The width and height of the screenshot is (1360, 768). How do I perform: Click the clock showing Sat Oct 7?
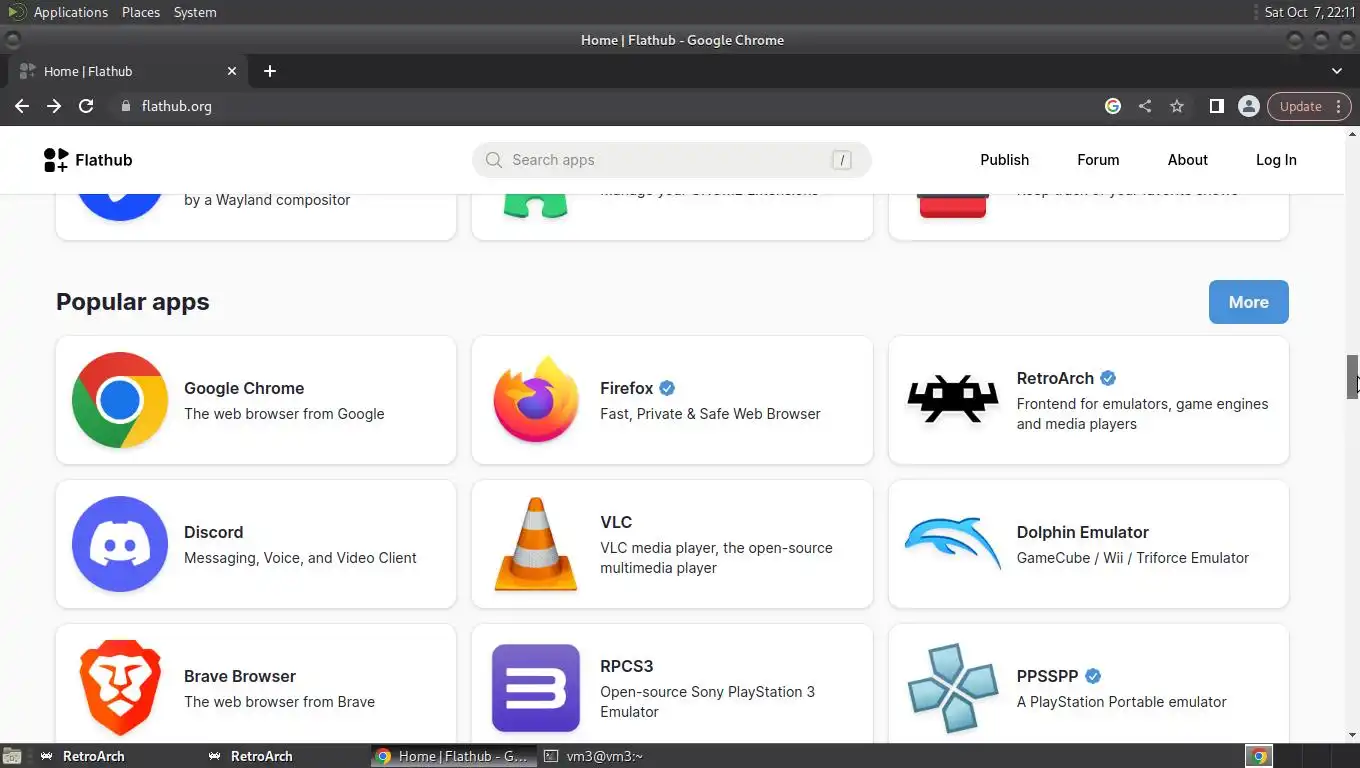pos(1309,12)
